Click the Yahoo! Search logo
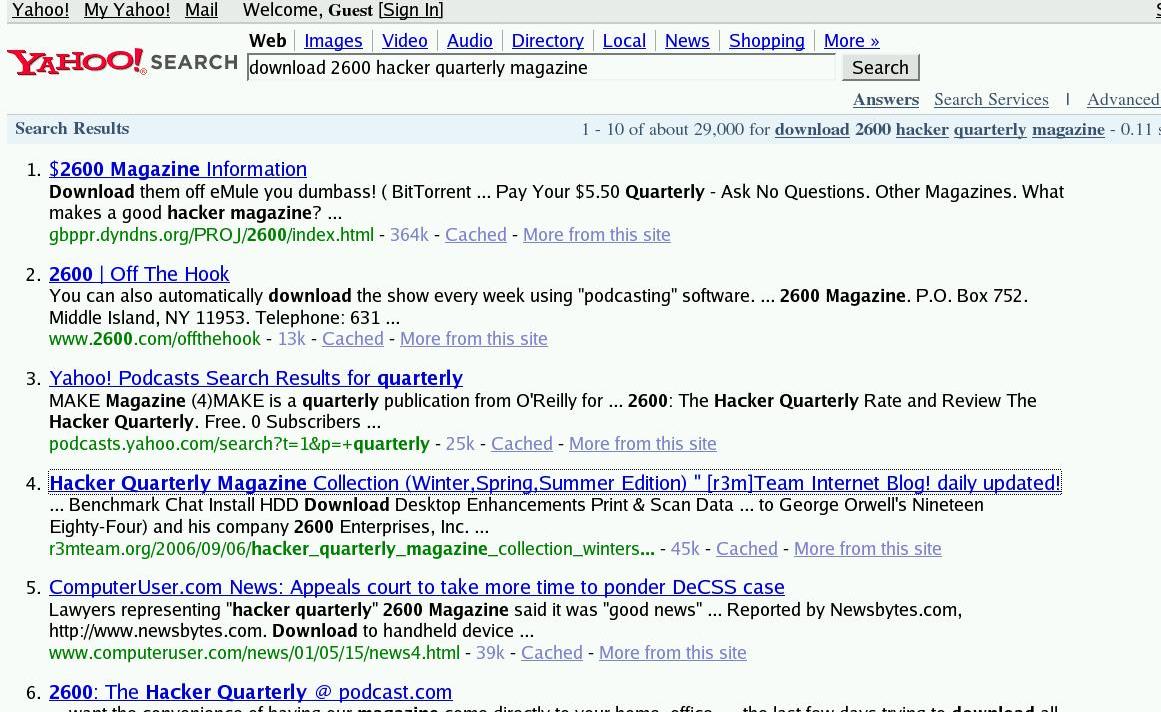The width and height of the screenshot is (1161, 712). [122, 62]
